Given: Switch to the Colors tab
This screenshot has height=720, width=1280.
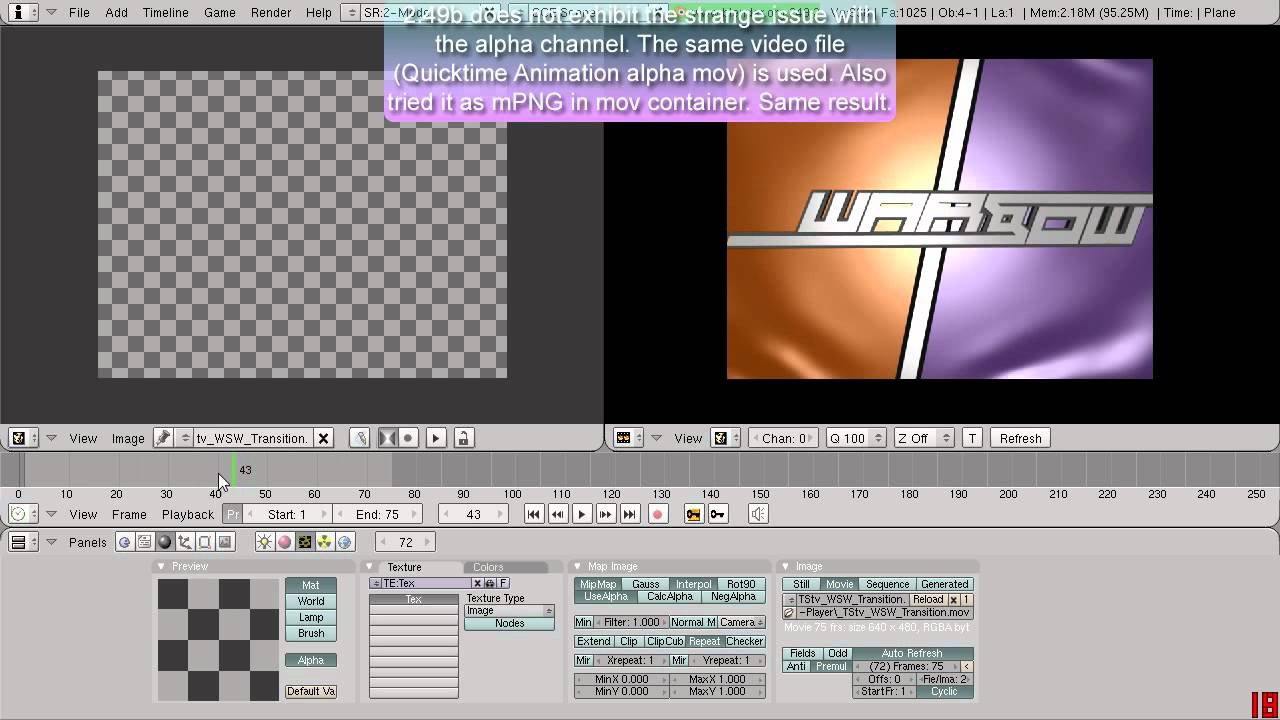Looking at the screenshot, I should click(x=488, y=567).
